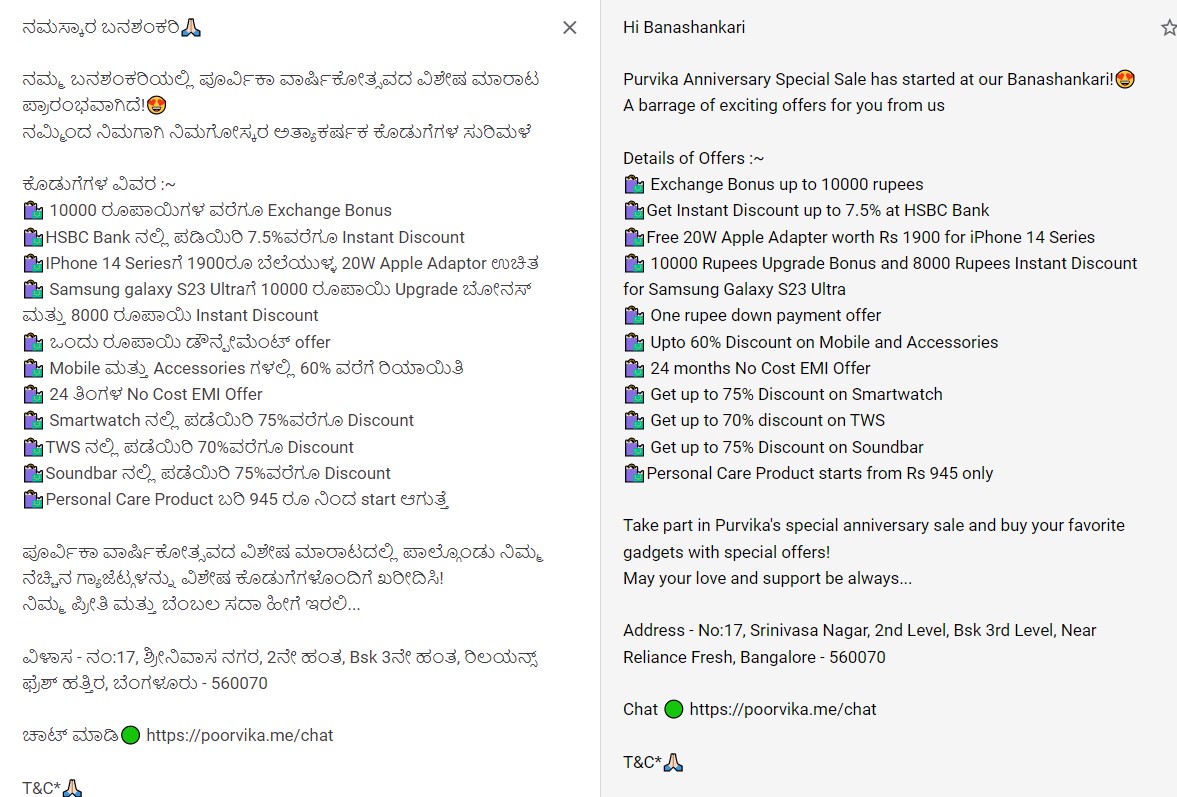Image resolution: width=1177 pixels, height=797 pixels.
Task: Click shopping bag icon beside 'One rupee down payment offer'
Action: coord(633,315)
